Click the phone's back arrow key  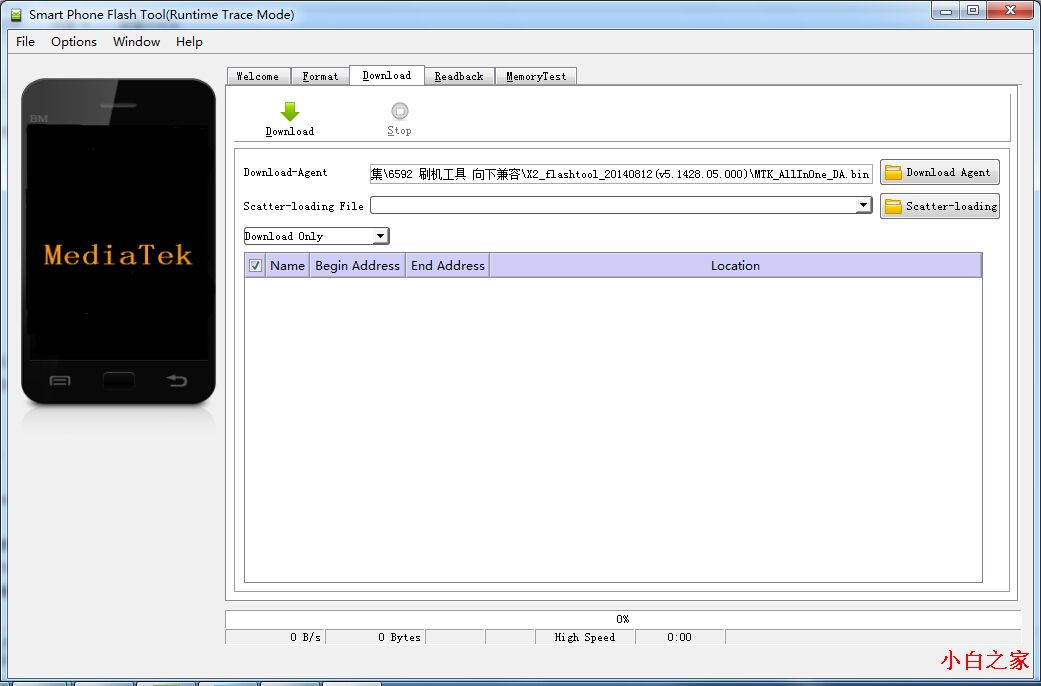[177, 381]
